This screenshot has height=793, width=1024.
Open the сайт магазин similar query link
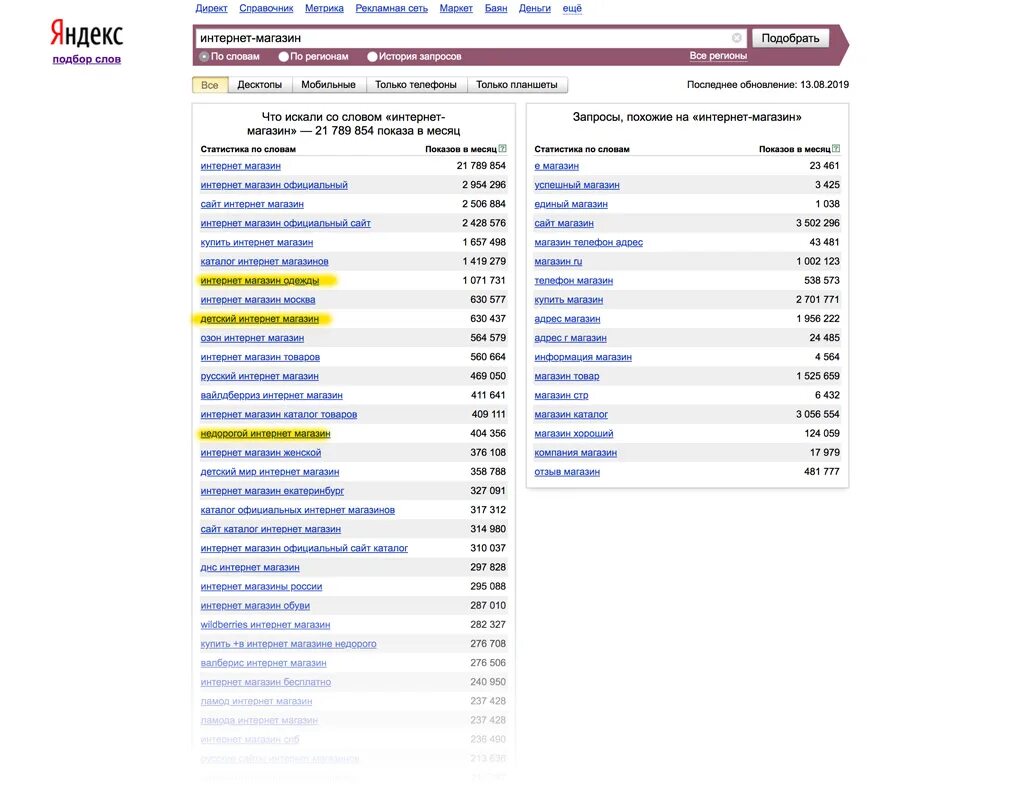point(564,223)
